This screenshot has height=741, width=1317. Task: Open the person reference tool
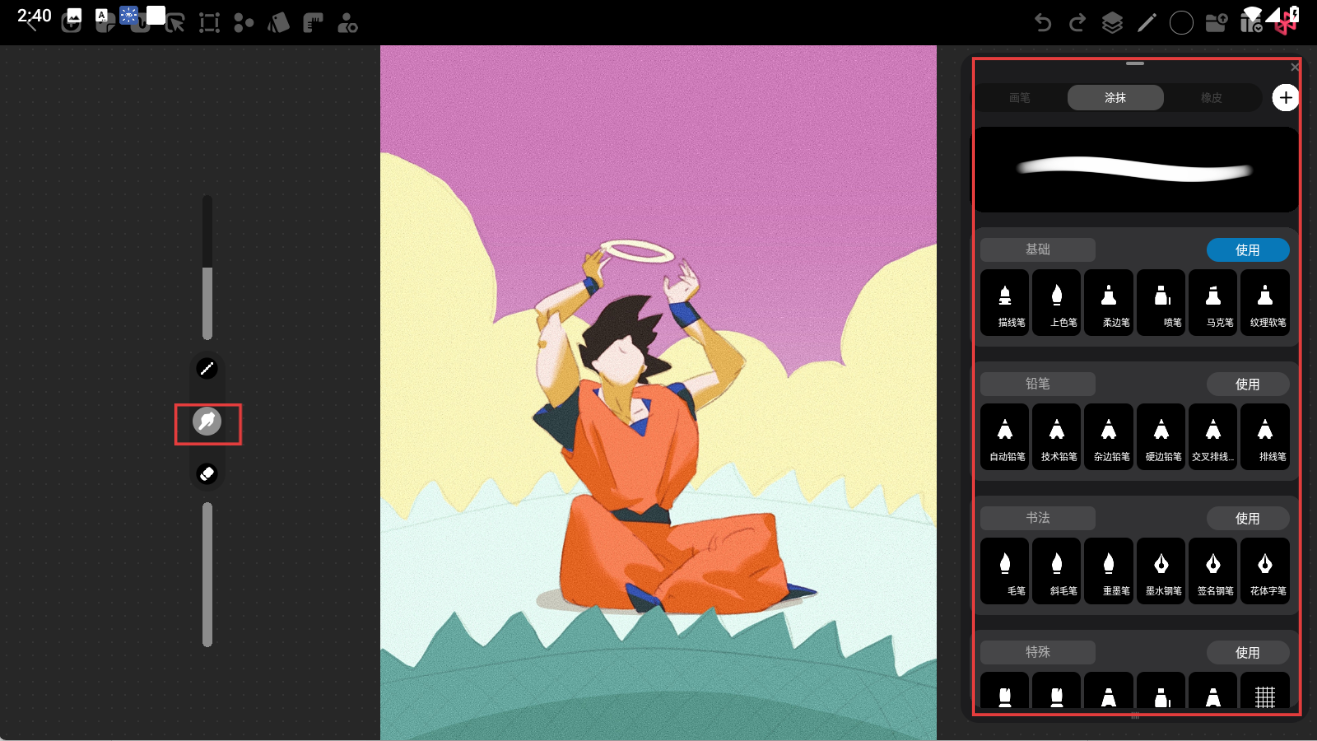[347, 23]
